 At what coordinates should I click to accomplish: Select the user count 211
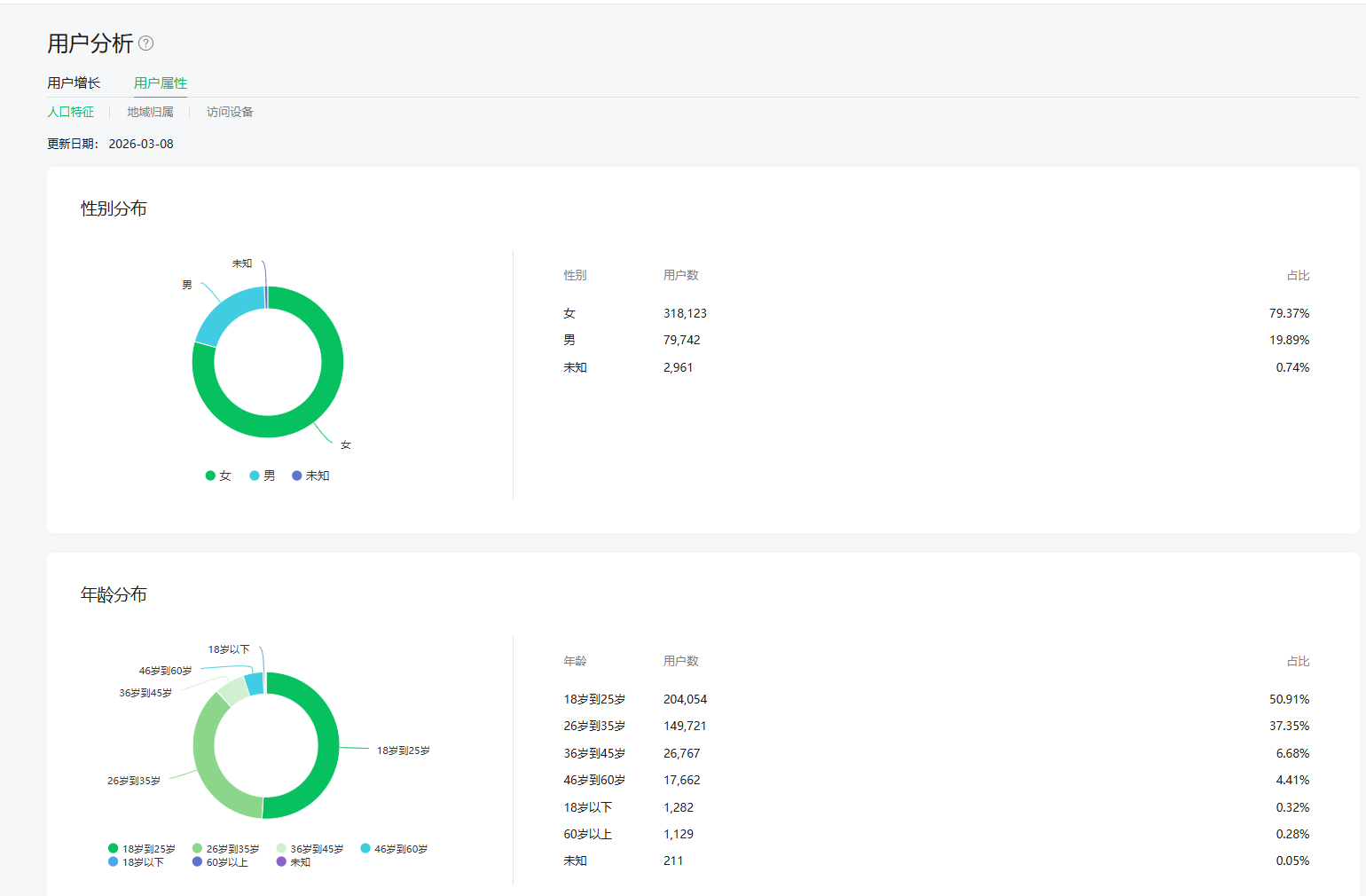(x=673, y=861)
